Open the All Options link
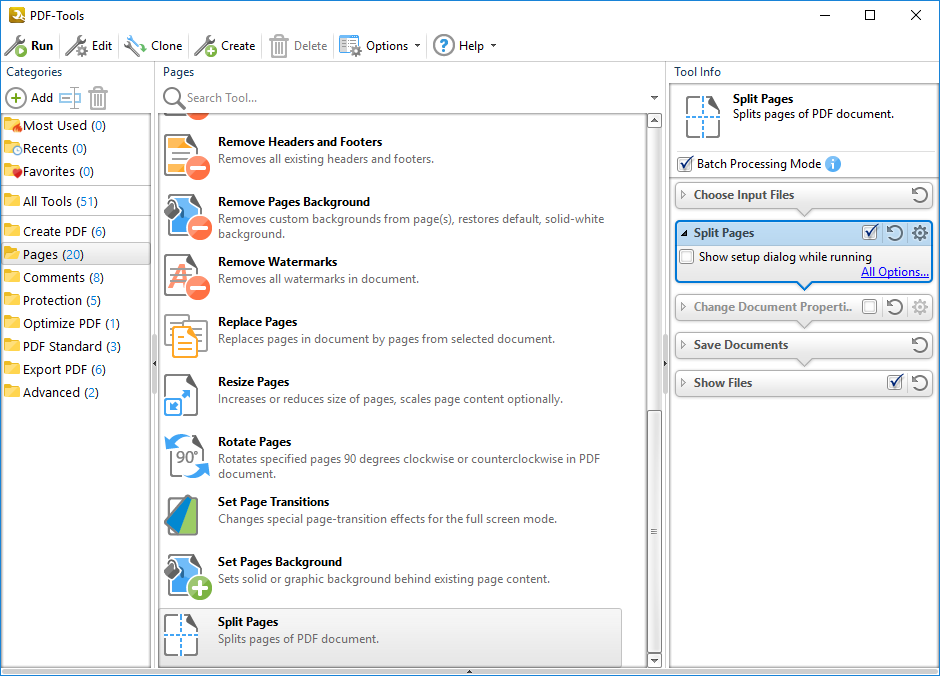 [x=894, y=272]
